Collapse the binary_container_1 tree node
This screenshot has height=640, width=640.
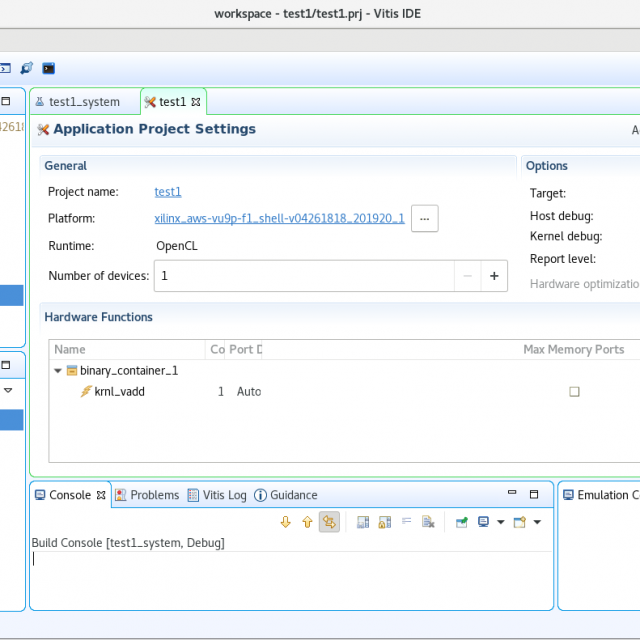[58, 371]
